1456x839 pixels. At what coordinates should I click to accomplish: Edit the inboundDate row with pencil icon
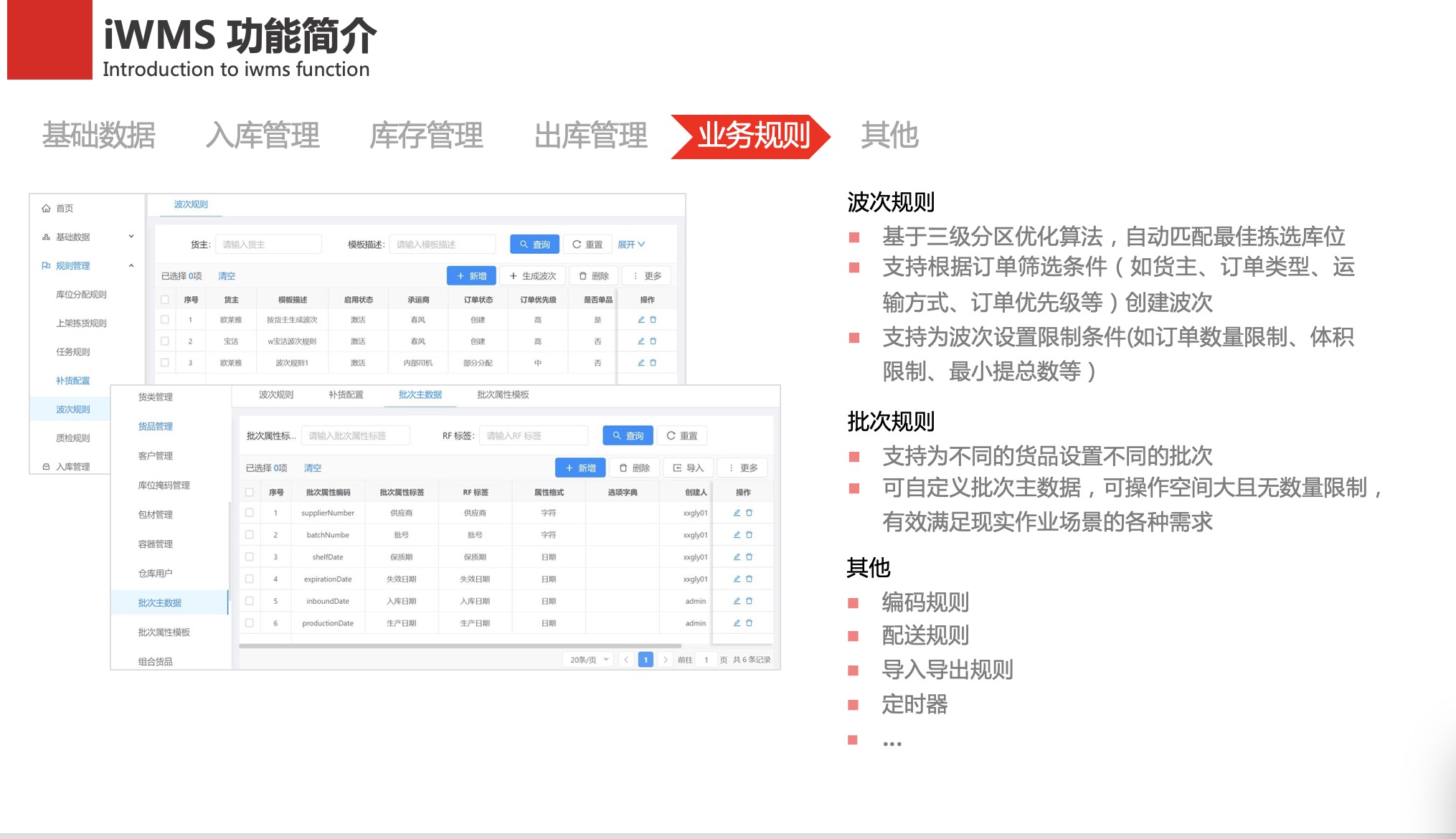737,601
